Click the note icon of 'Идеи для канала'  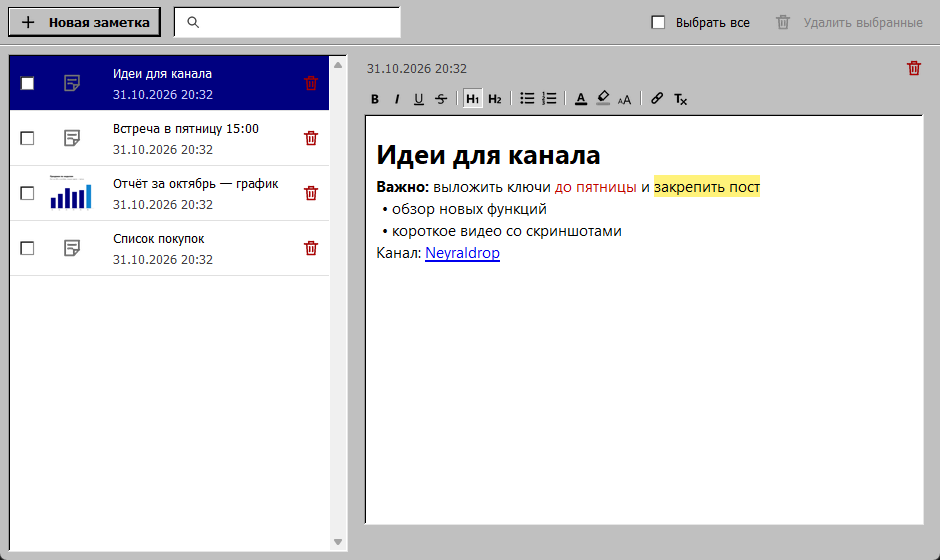click(x=72, y=83)
